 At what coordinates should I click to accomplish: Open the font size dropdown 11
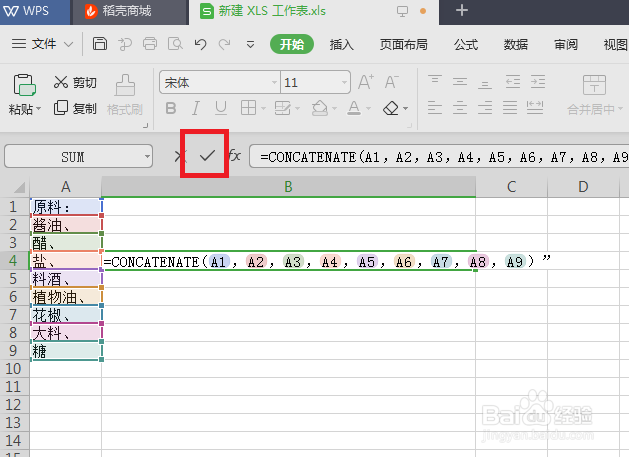[344, 83]
